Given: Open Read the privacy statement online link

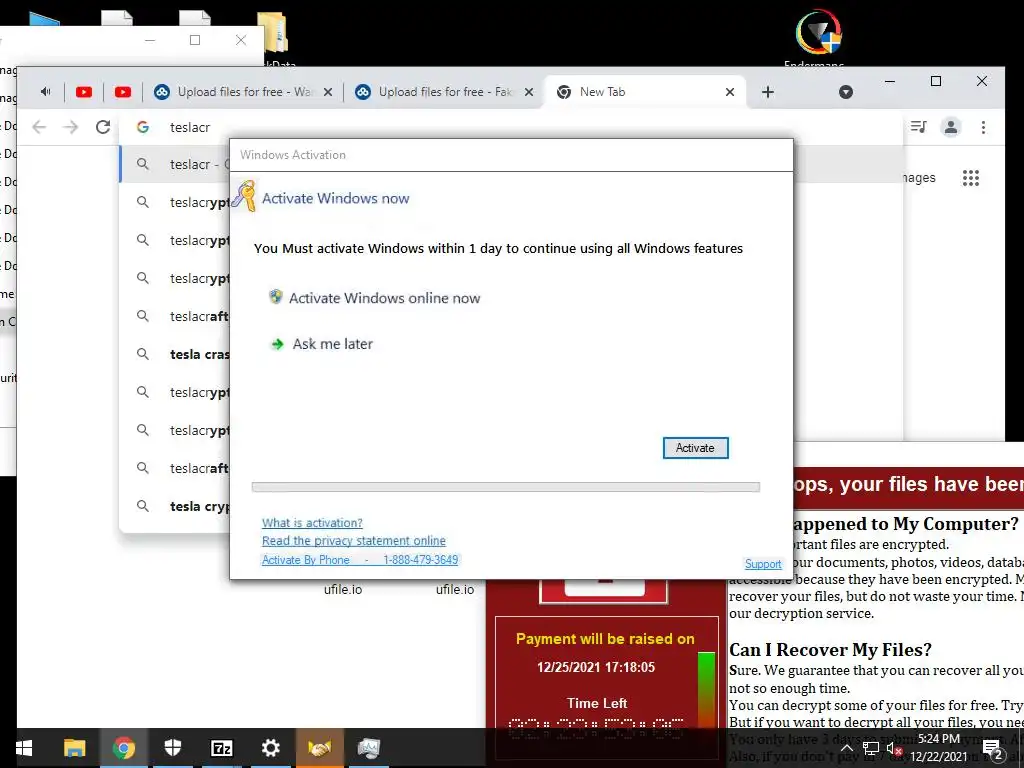Looking at the screenshot, I should [x=353, y=541].
